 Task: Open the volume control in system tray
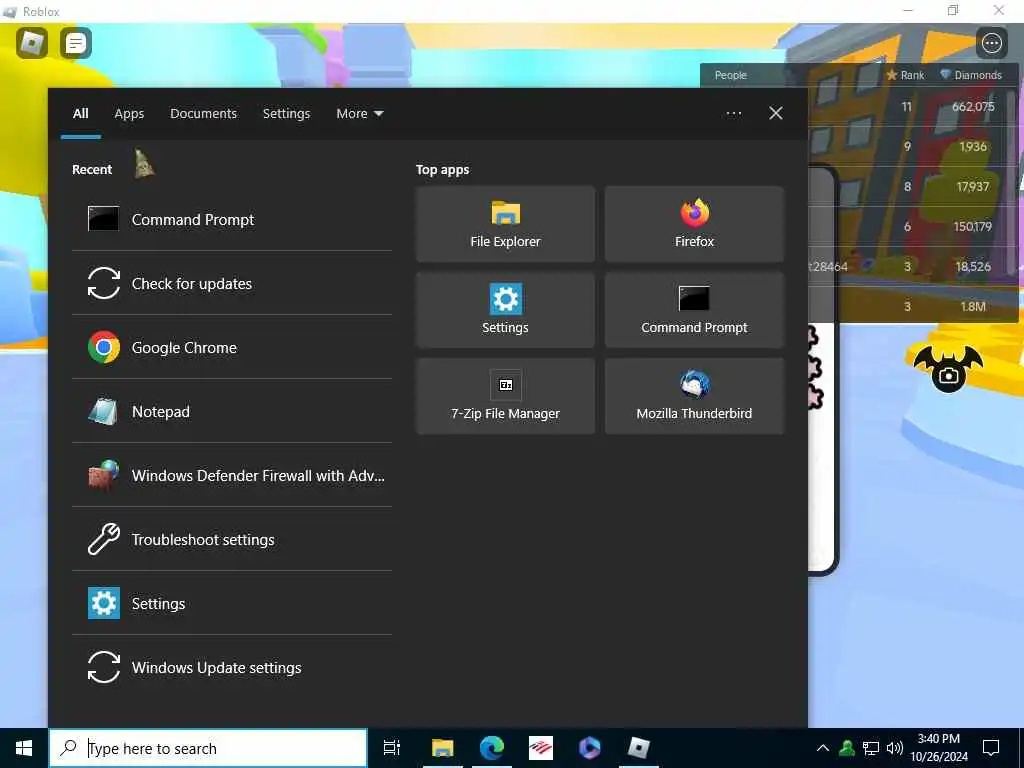[895, 748]
